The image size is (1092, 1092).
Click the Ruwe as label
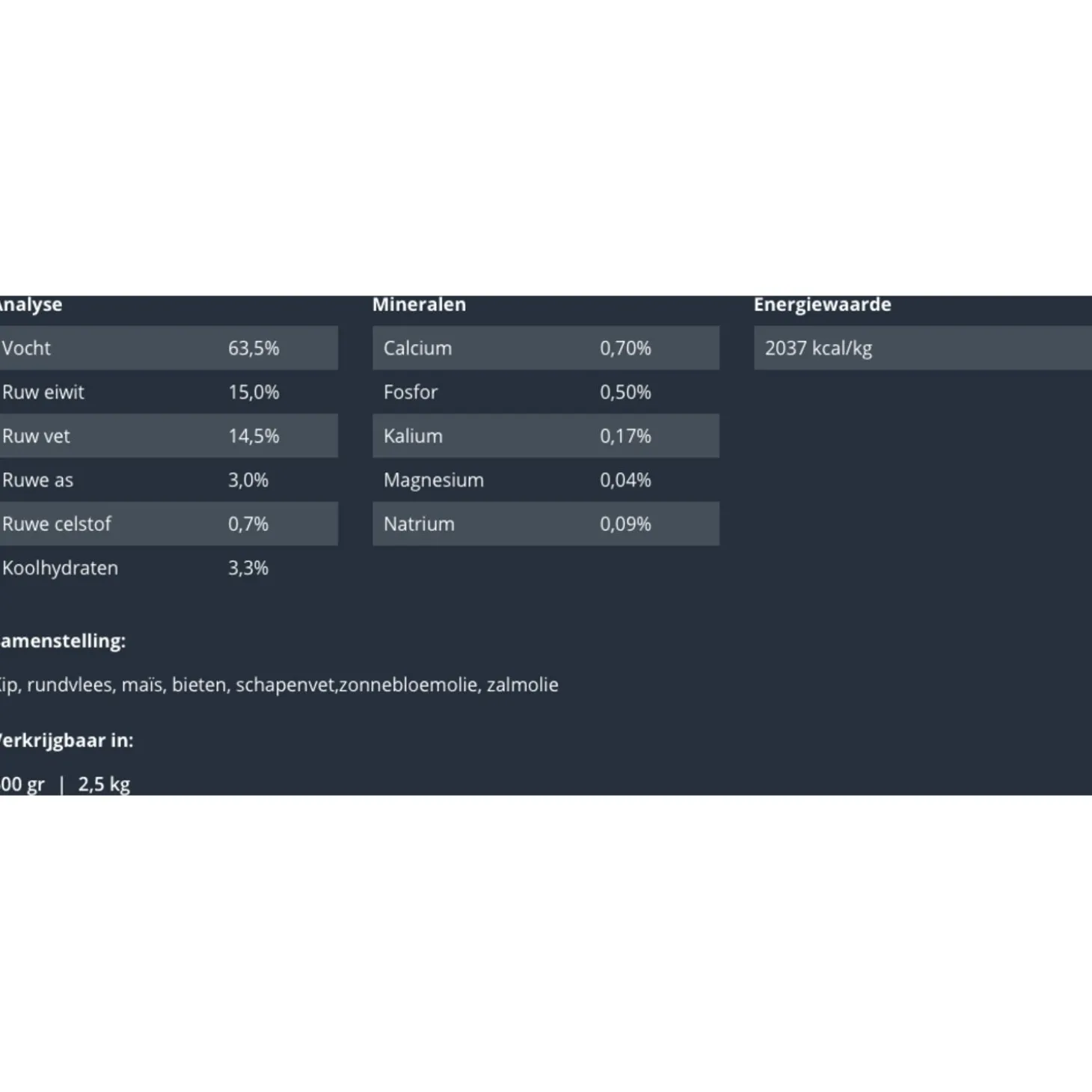[x=38, y=480]
